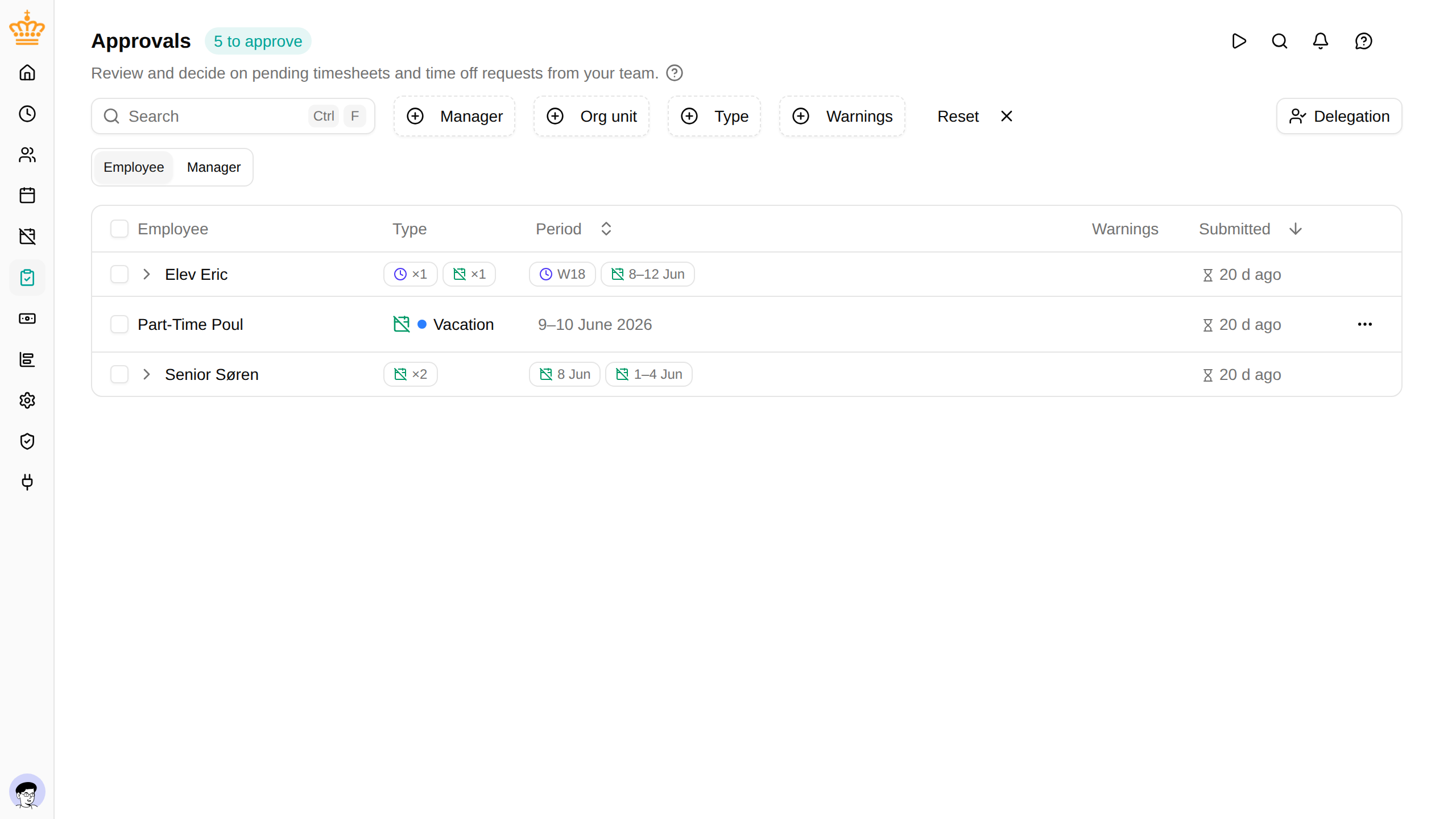Open the calendar icon in sidebar
Viewport: 1456px width, 819px height.
27,196
